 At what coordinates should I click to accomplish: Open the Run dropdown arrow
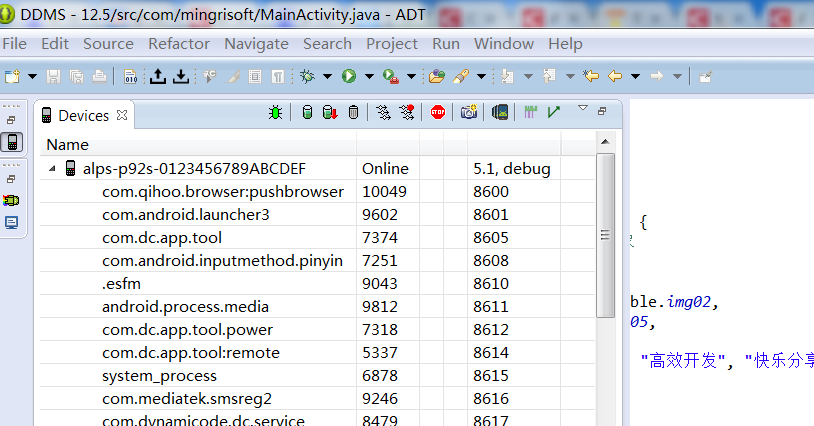point(369,77)
